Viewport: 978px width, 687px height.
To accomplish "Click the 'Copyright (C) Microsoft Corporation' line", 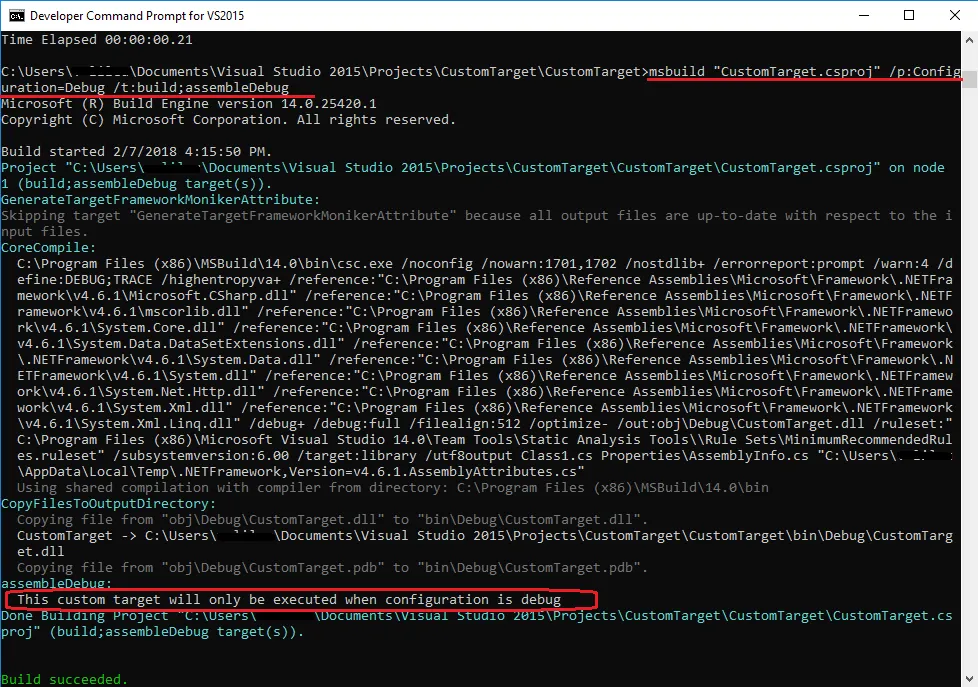I will 228,120.
